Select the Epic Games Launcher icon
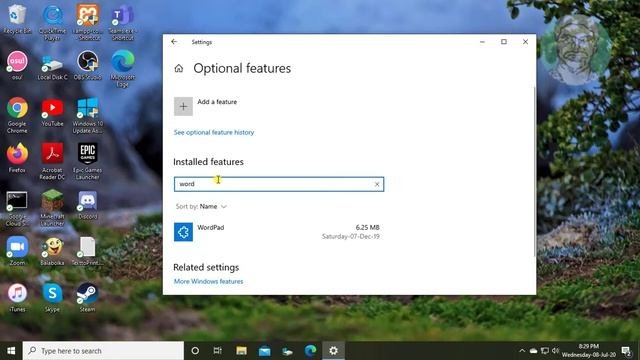640x360 pixels. [x=87, y=161]
